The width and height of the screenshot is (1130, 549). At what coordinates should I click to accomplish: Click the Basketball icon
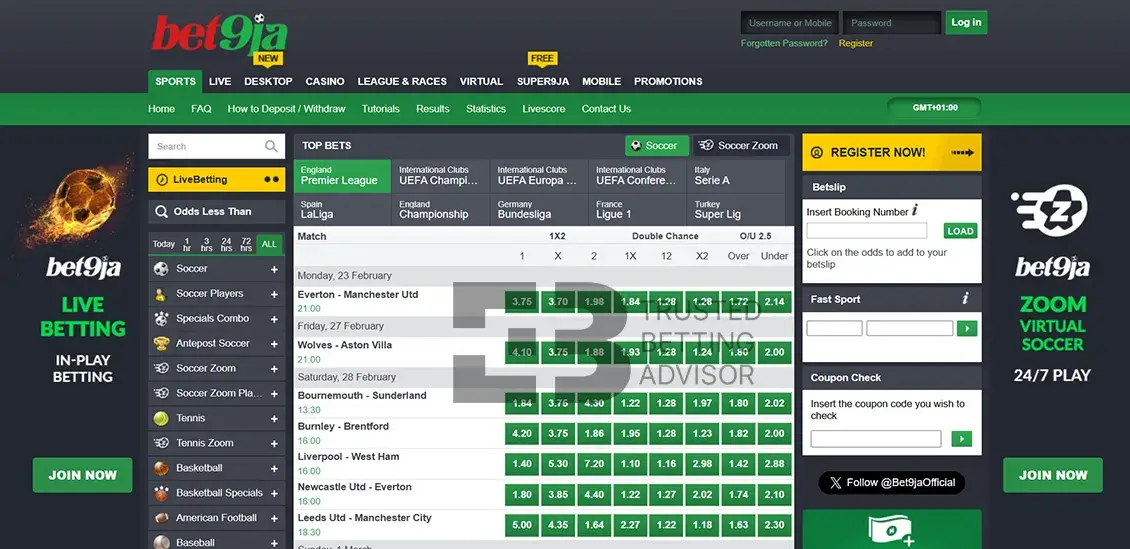[x=161, y=468]
